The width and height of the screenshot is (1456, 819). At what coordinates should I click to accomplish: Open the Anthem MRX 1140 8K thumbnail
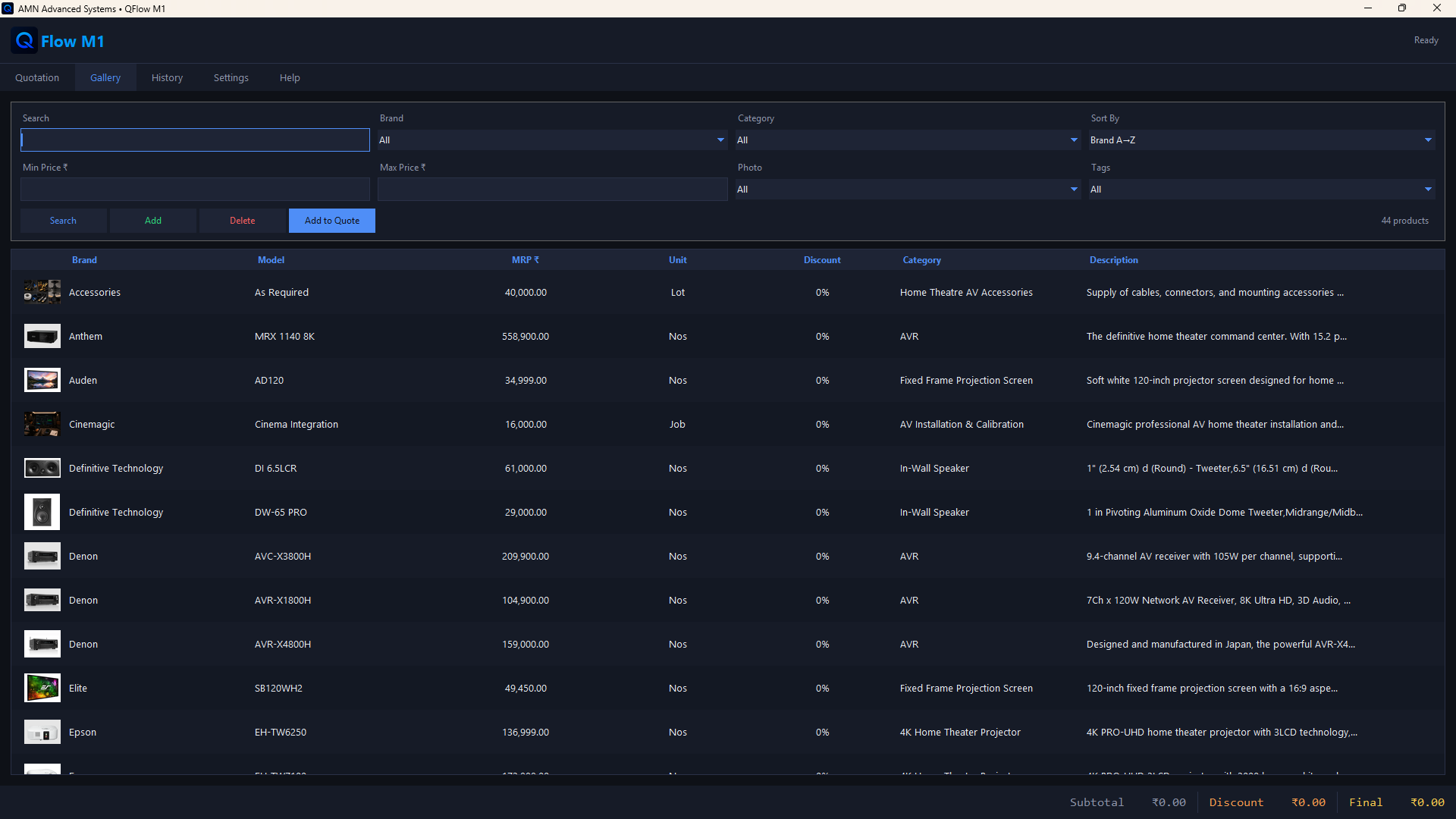[x=42, y=336]
